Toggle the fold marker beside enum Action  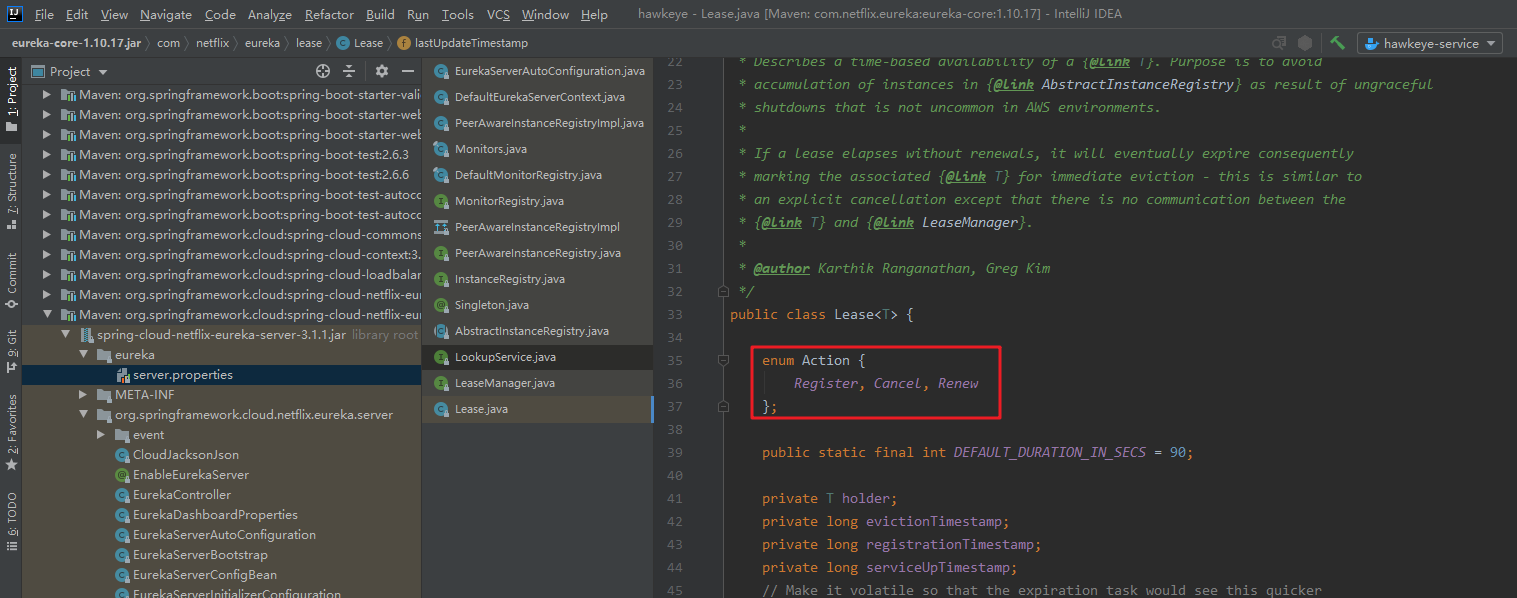[x=723, y=360]
